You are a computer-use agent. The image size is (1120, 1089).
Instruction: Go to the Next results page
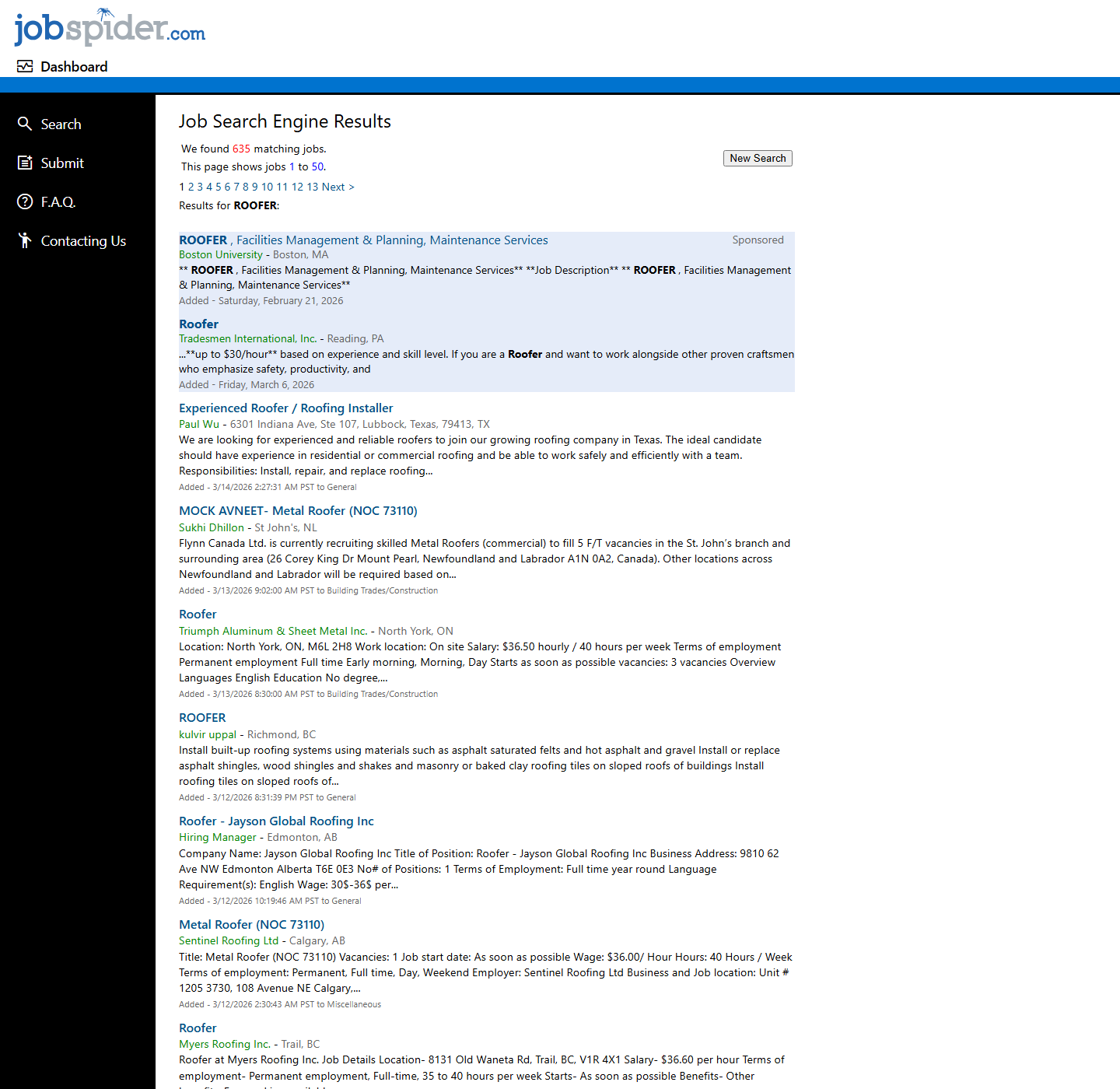coord(338,187)
